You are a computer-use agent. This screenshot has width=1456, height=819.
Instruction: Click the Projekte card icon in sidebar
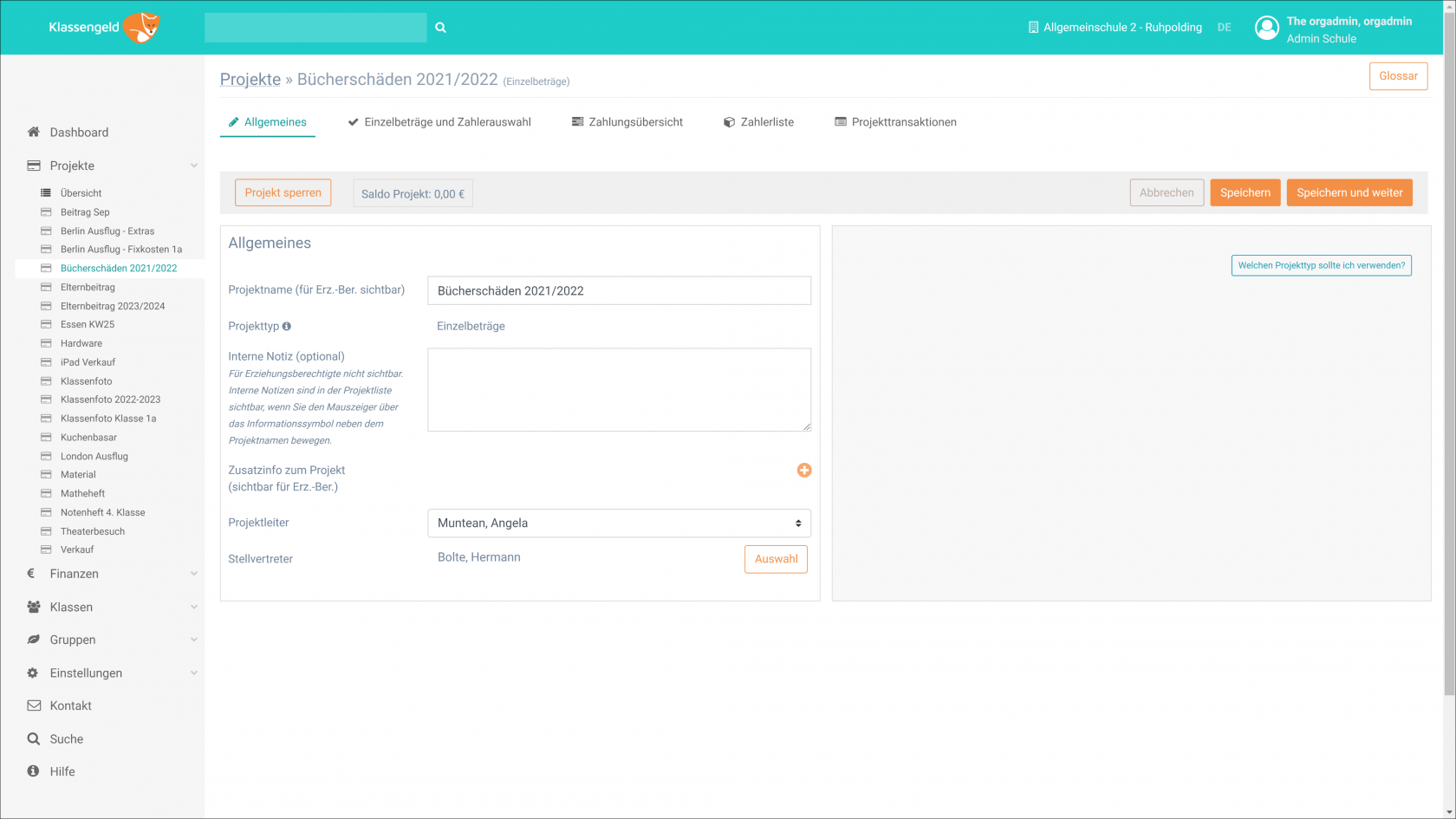pos(34,166)
